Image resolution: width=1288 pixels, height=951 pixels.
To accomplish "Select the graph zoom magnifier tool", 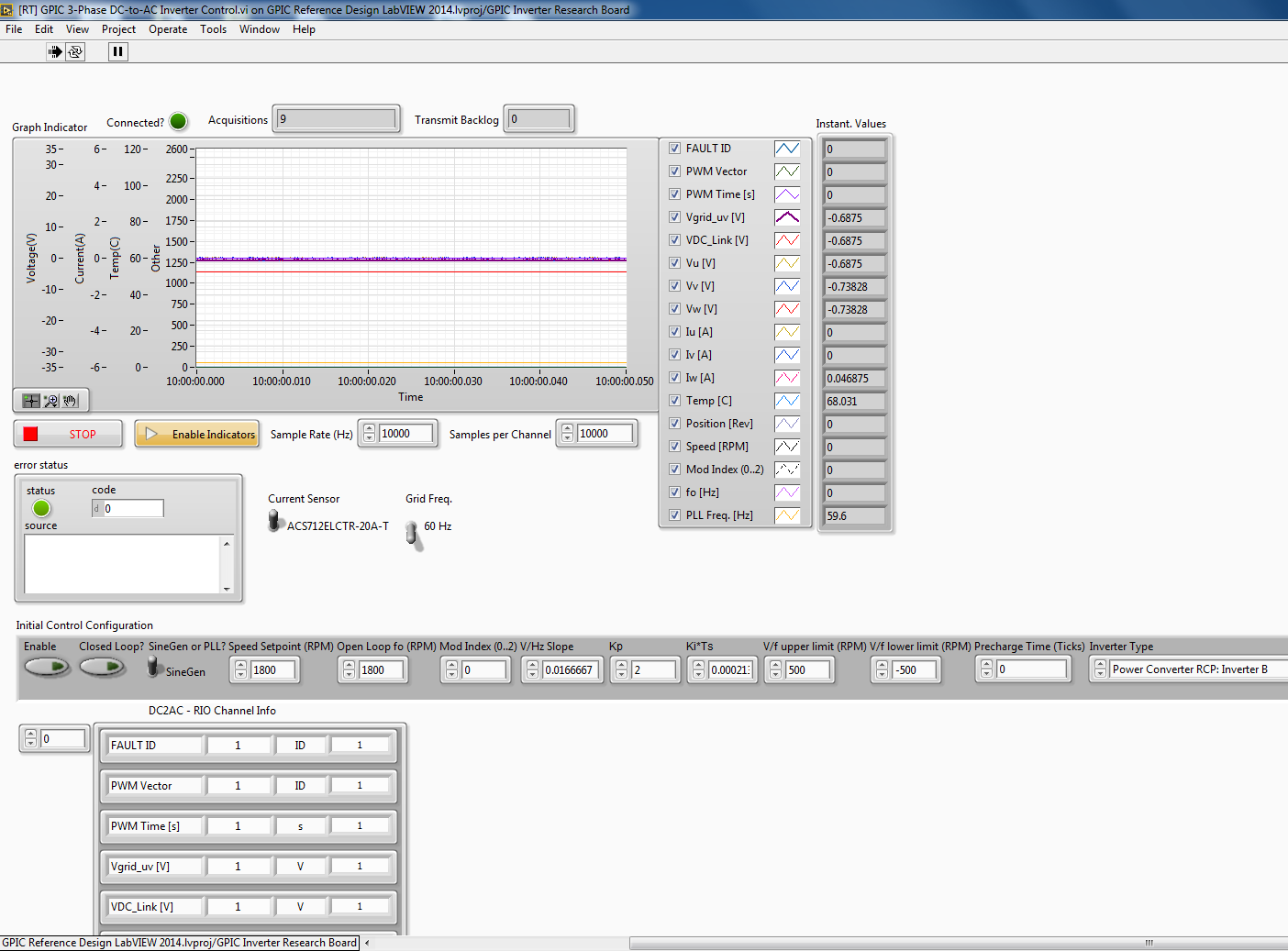I will tap(50, 401).
